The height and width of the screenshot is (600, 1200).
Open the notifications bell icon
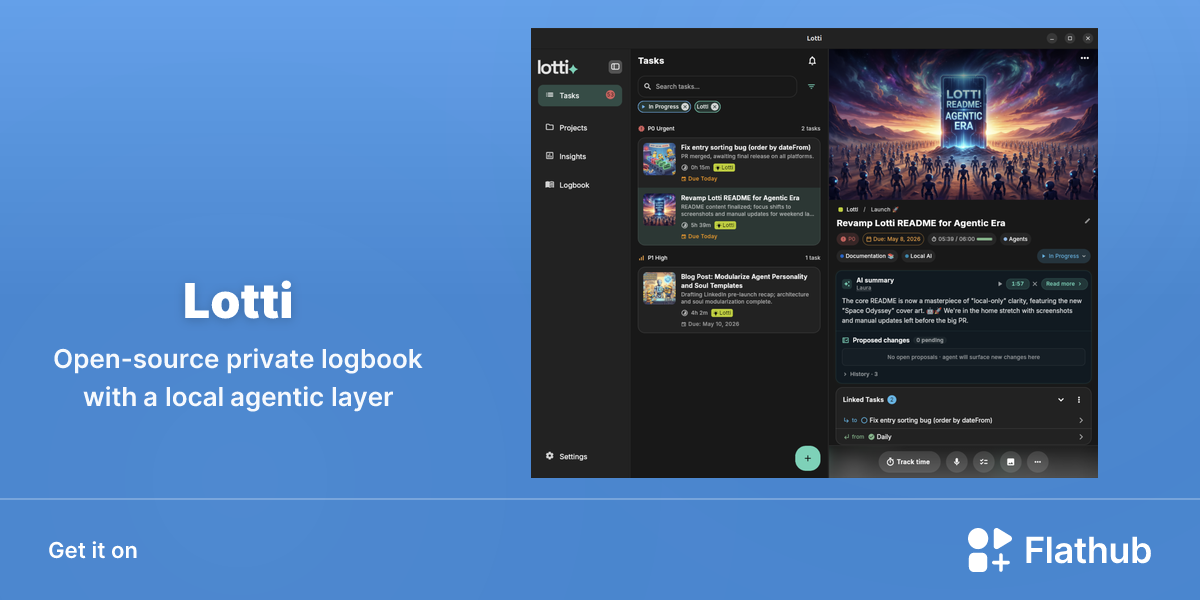[812, 61]
